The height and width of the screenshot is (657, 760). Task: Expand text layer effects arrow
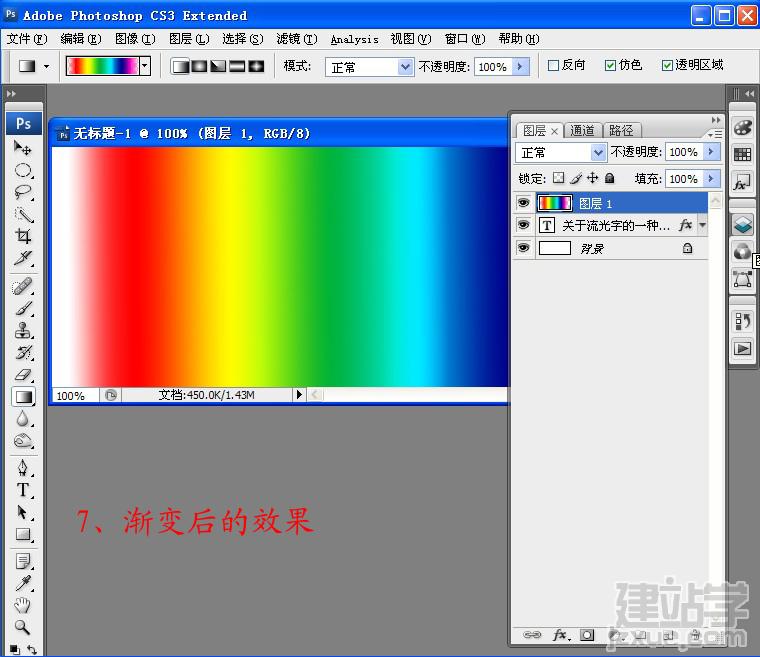point(702,225)
